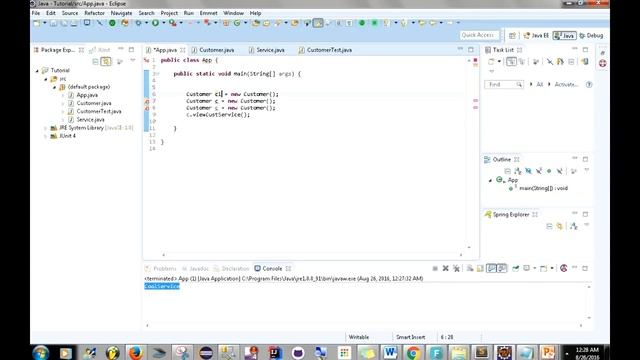The height and width of the screenshot is (360, 640).
Task: Toggle Link with Editor in Package Explorer
Action: point(106,62)
